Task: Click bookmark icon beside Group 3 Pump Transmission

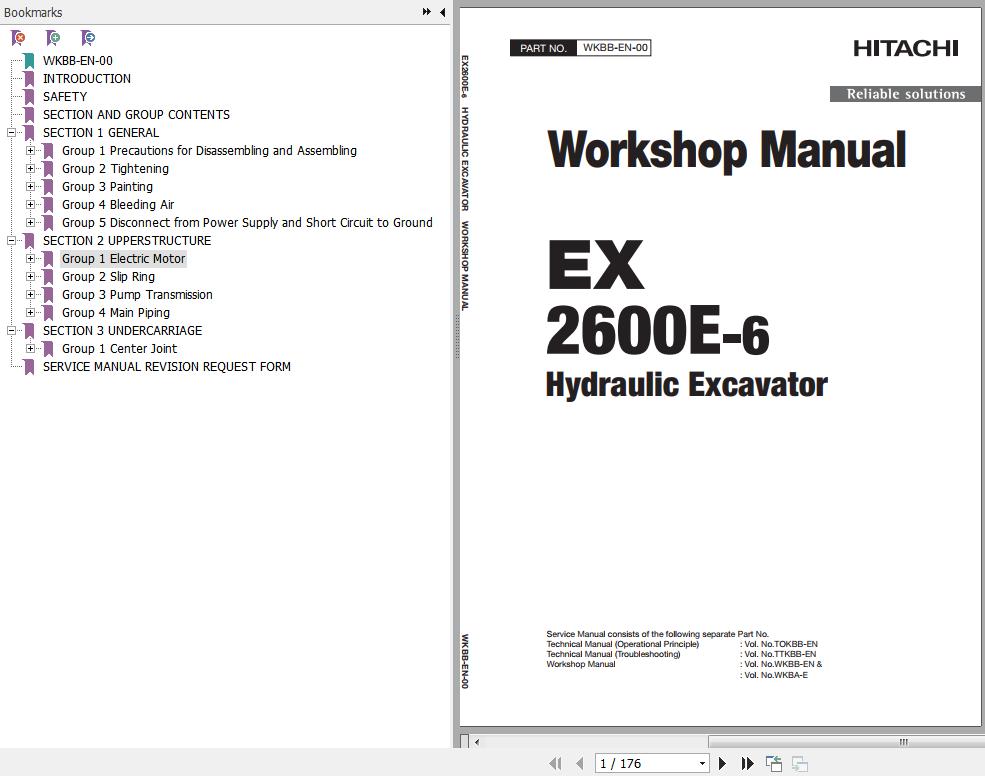Action: (x=48, y=295)
